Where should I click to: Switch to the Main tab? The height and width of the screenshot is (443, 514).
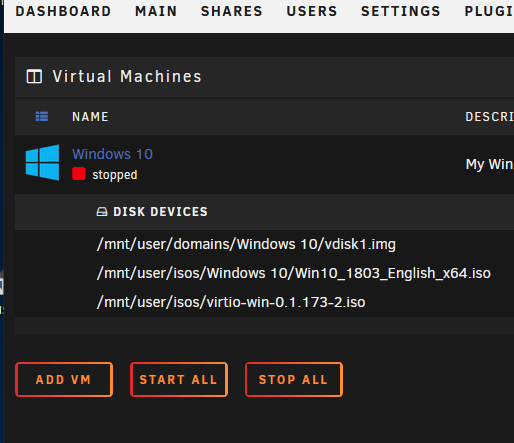pyautogui.click(x=156, y=11)
